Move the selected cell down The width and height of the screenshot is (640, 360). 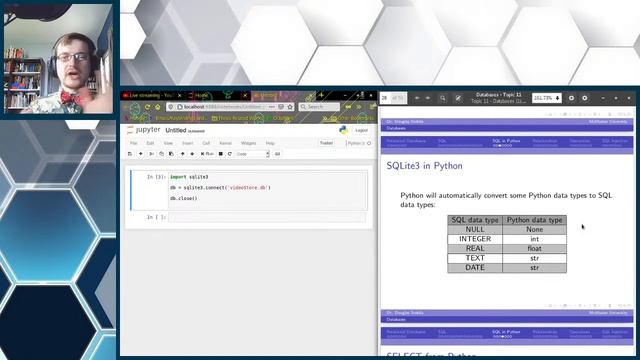[192, 154]
